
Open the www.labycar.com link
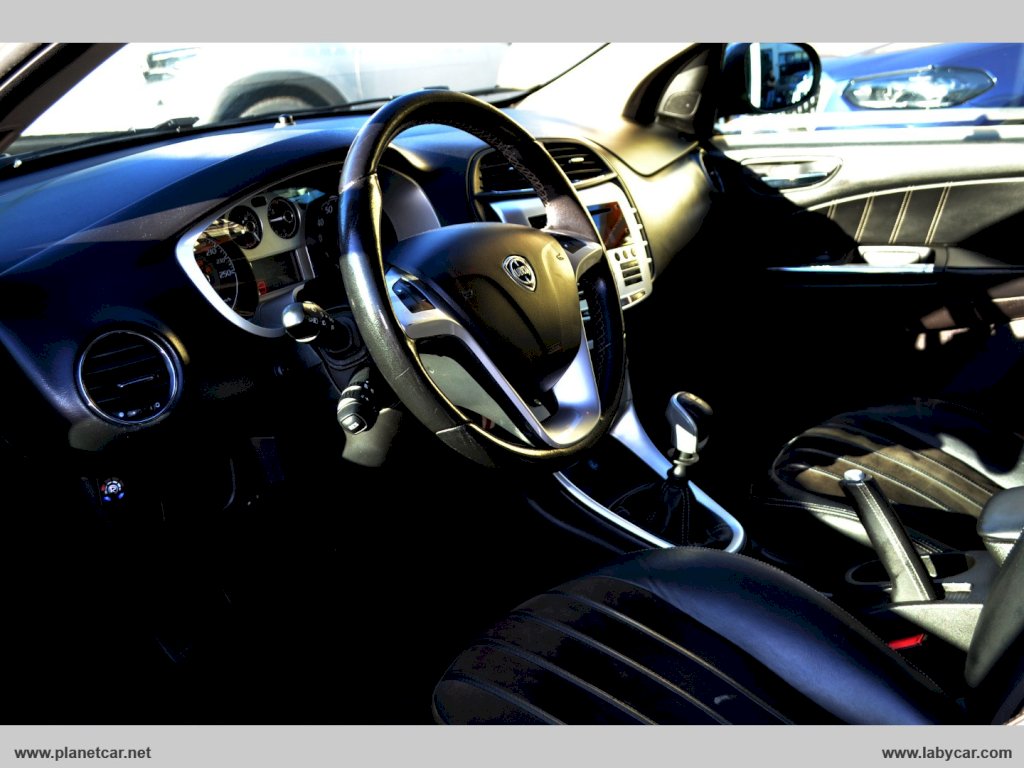pyautogui.click(x=946, y=752)
